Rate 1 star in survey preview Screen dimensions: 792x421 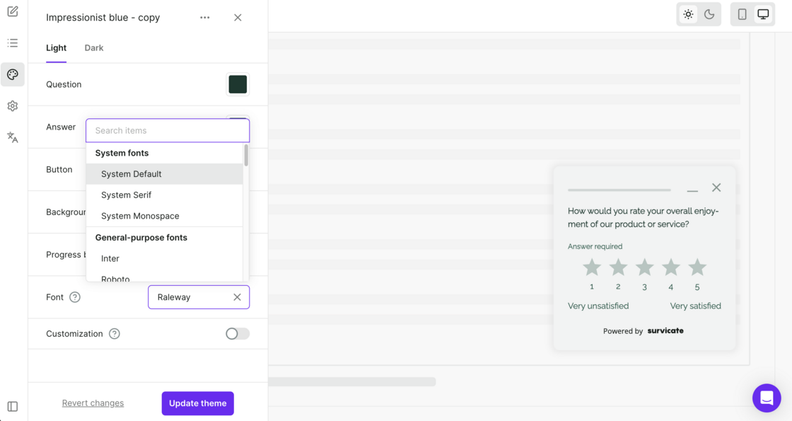[x=591, y=267]
